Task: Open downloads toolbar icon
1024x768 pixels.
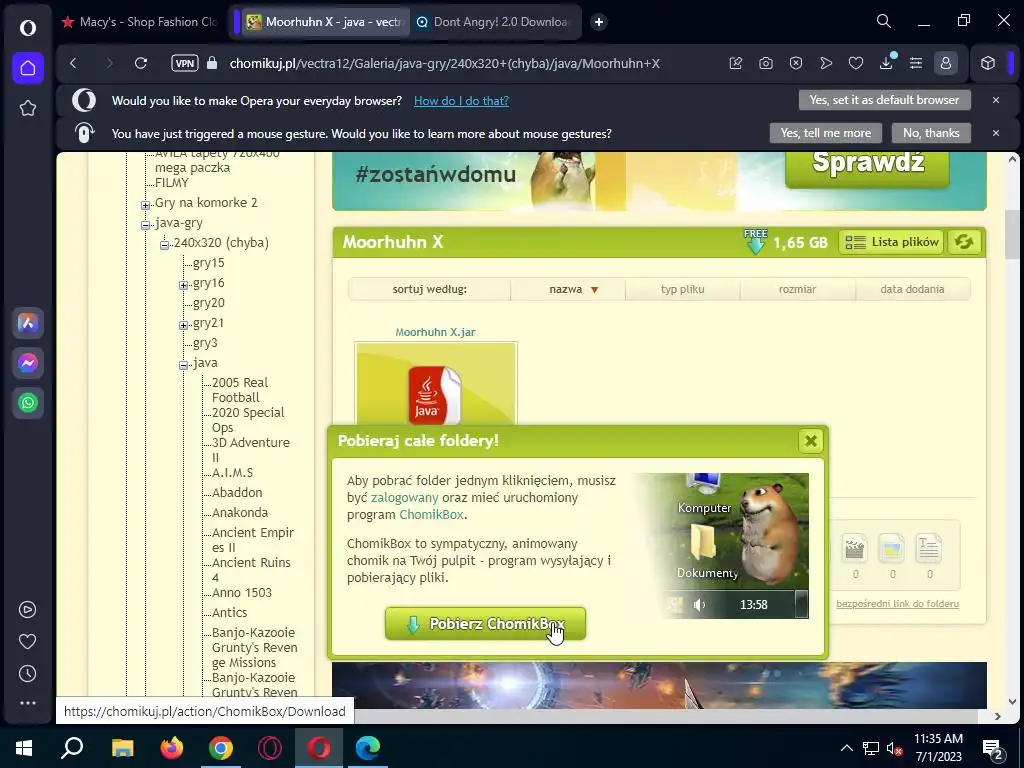Action: pos(886,63)
